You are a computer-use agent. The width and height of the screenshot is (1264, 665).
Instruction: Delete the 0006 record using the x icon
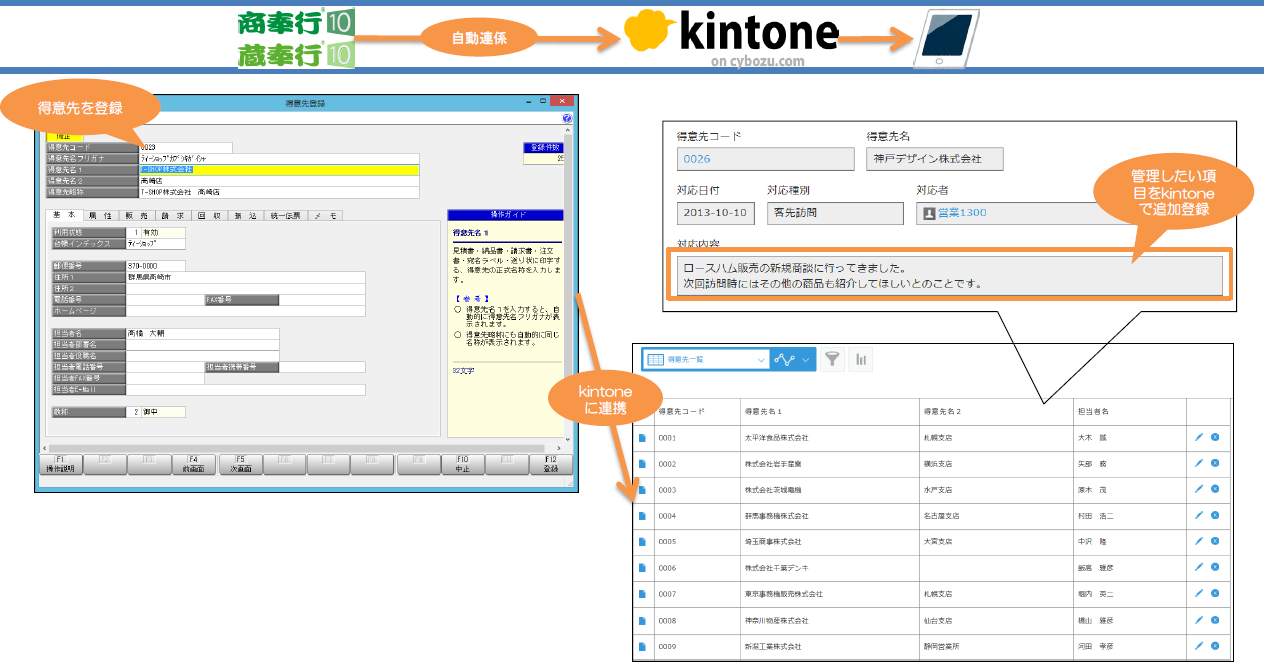pos(1215,567)
